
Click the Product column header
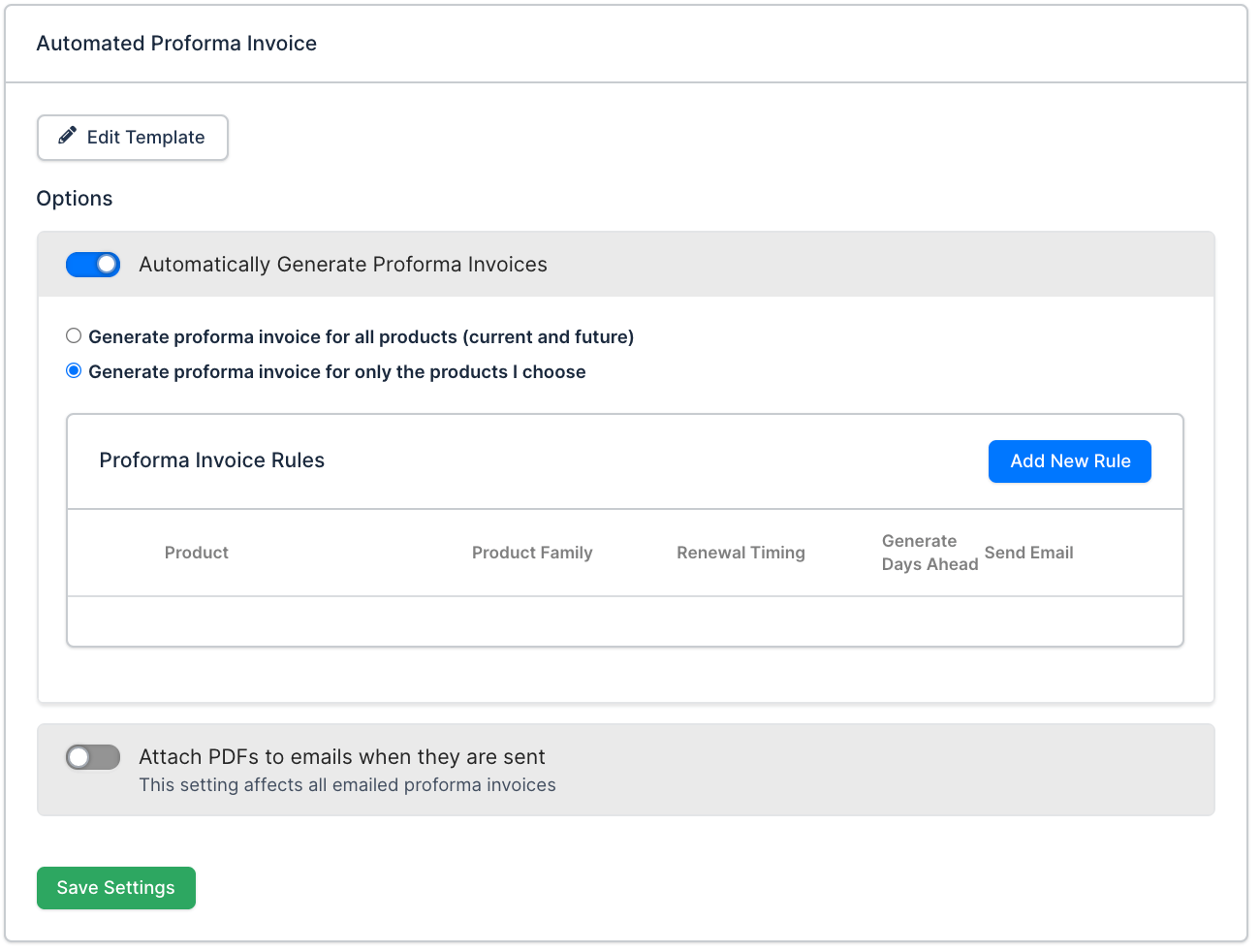pyautogui.click(x=197, y=553)
